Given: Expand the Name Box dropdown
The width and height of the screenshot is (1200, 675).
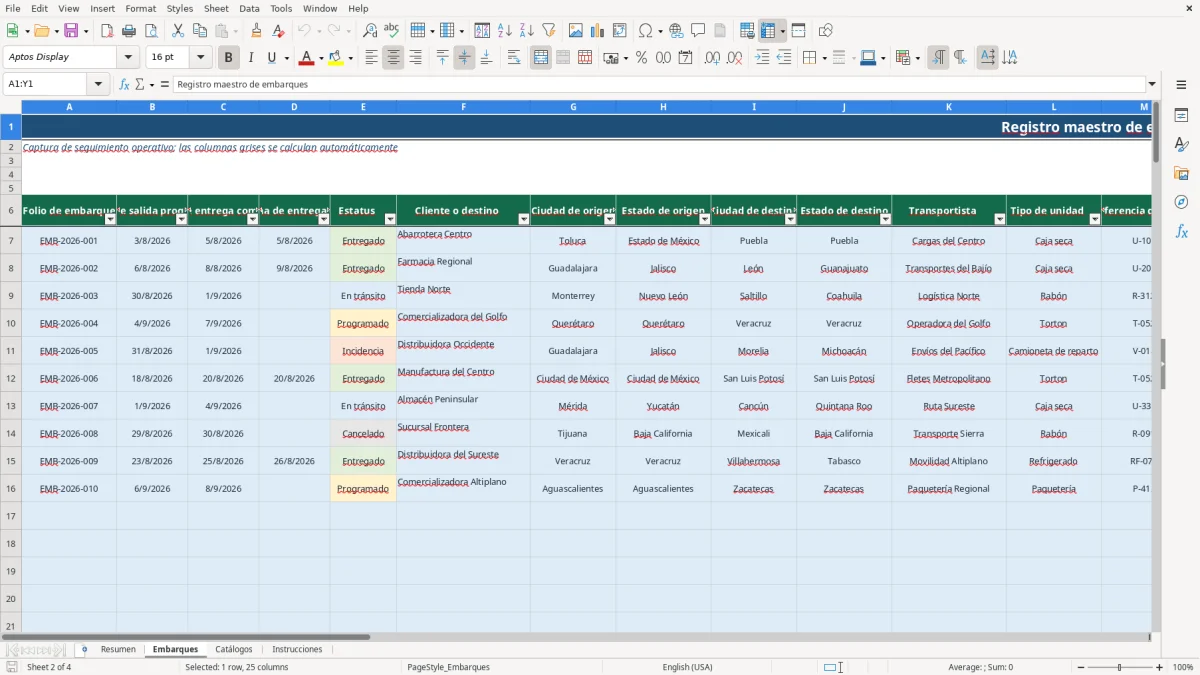Looking at the screenshot, I should (99, 84).
